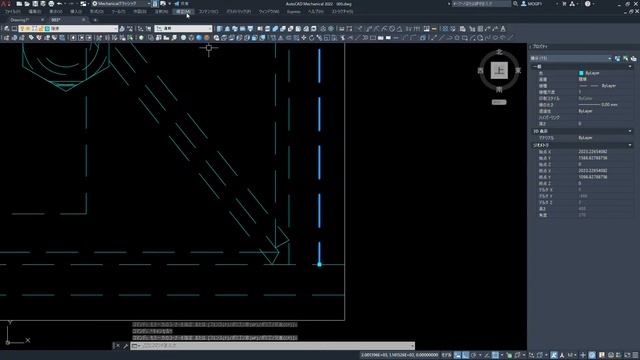
Task: Click the title bar search input field
Action: point(481,4)
